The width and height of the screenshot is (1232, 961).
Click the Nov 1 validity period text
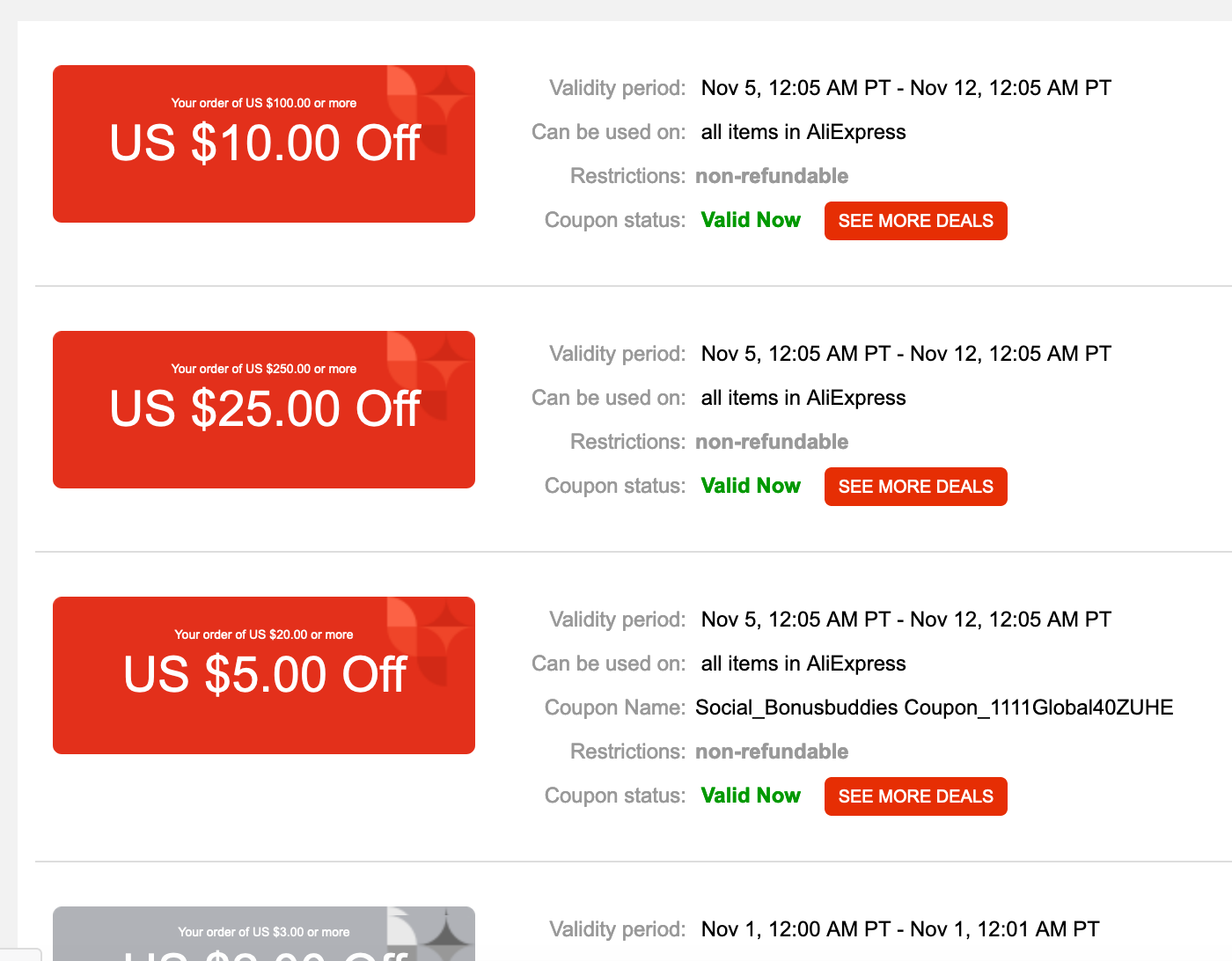tap(900, 929)
